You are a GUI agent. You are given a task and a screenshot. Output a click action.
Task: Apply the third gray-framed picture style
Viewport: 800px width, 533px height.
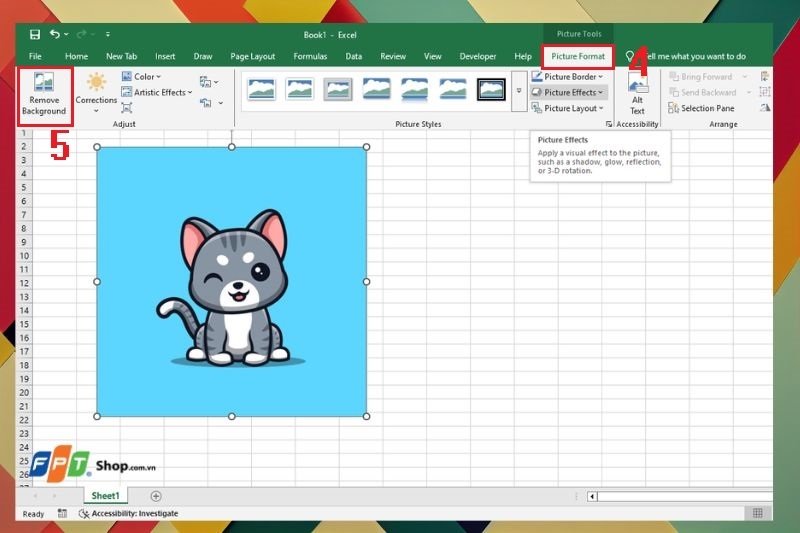[338, 89]
